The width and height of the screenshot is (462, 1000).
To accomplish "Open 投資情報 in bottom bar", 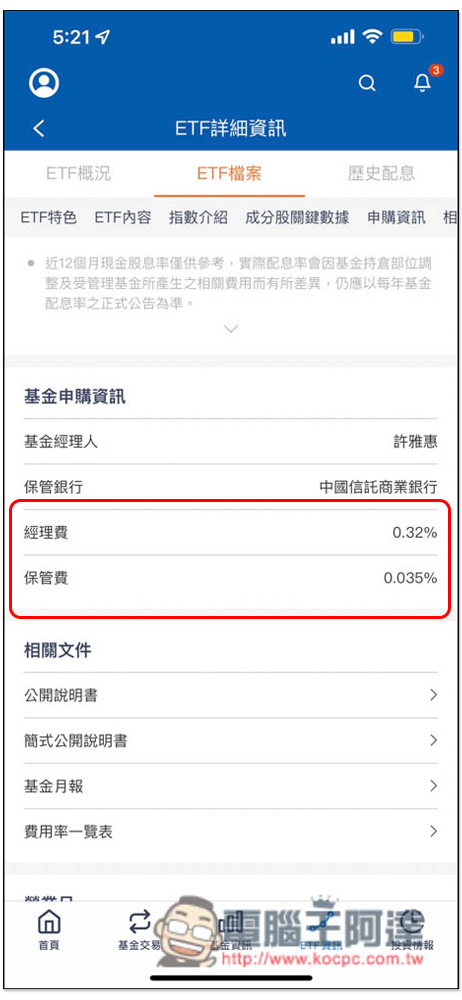I will coord(412,930).
